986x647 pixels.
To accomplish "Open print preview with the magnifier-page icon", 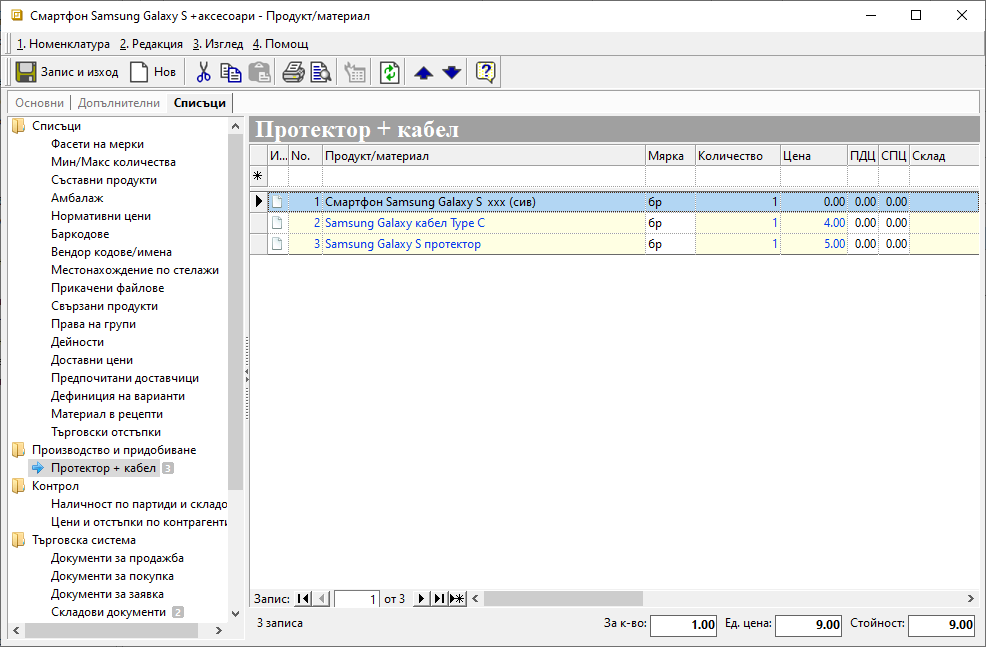I will [x=321, y=72].
